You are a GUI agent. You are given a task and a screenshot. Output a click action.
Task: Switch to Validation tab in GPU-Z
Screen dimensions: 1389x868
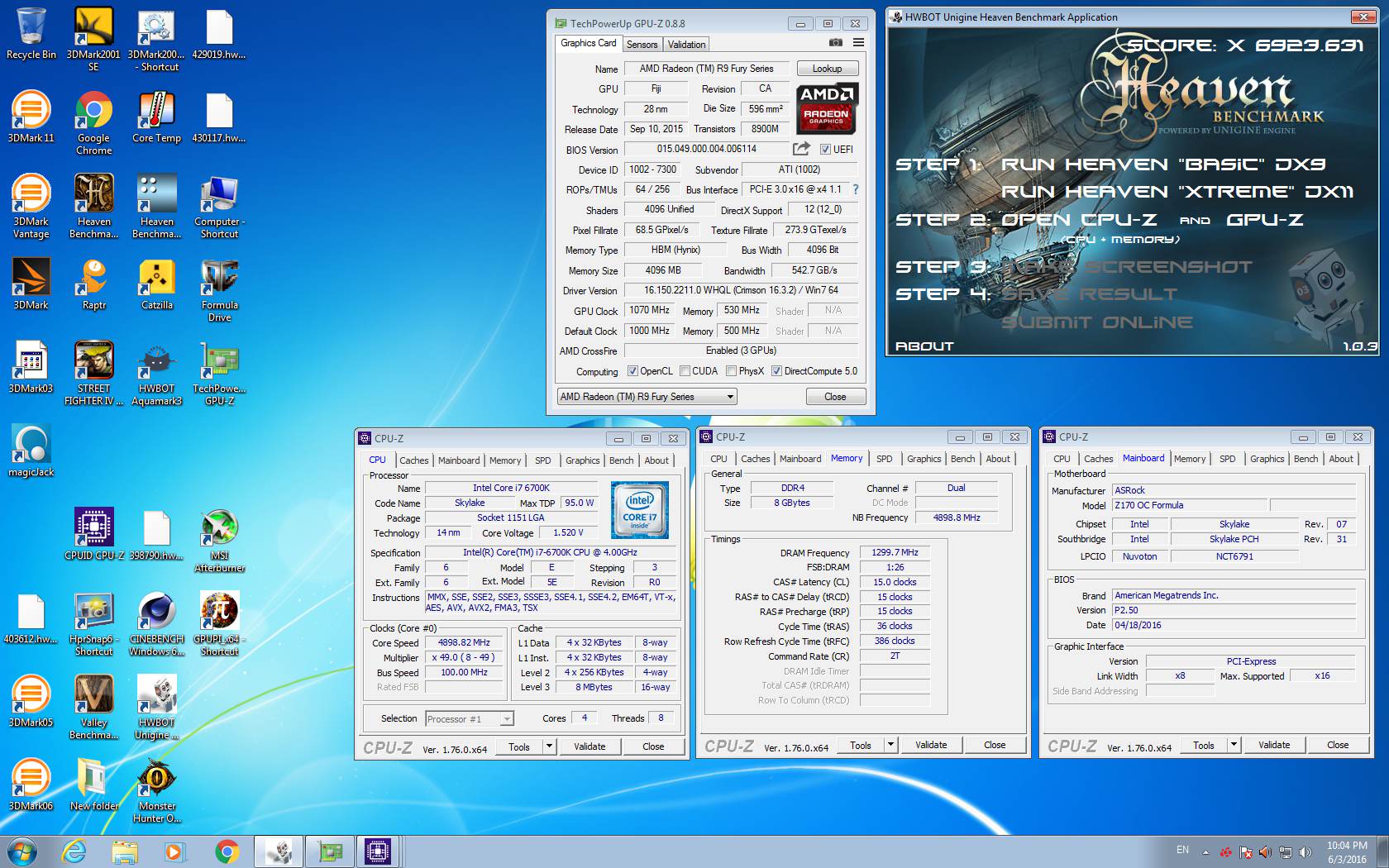tap(686, 45)
